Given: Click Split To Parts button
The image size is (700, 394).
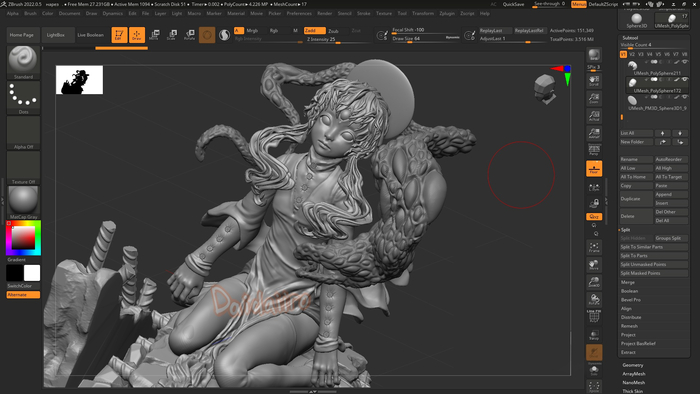Looking at the screenshot, I should tap(654, 256).
